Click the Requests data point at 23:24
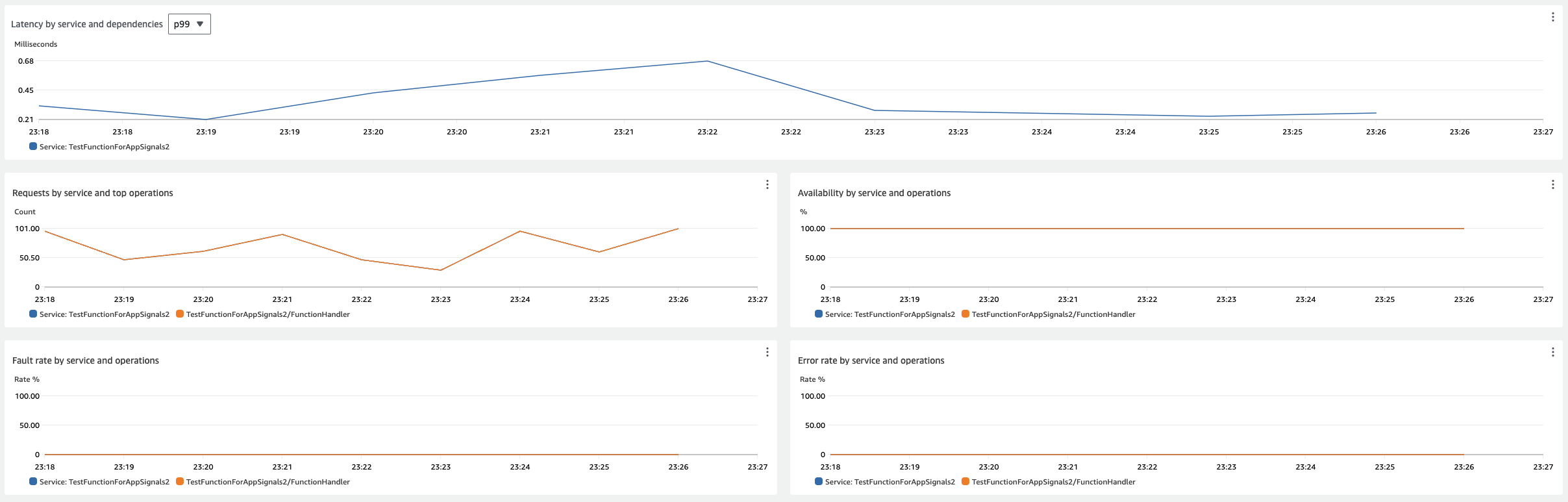1568x502 pixels. (x=520, y=231)
